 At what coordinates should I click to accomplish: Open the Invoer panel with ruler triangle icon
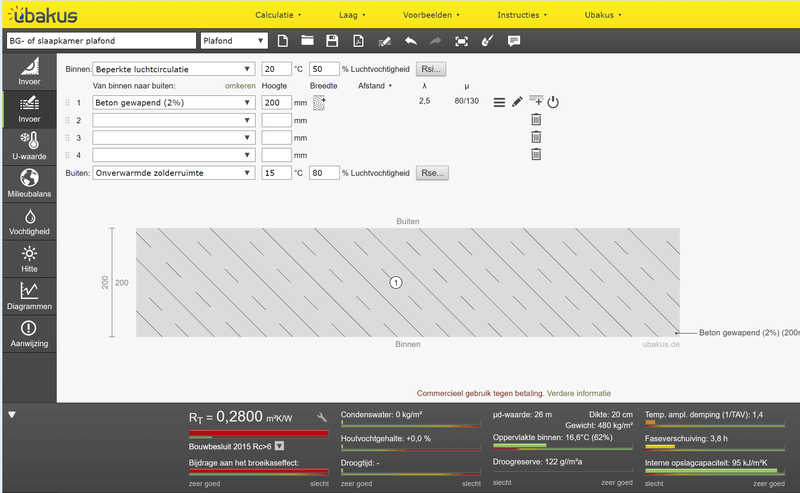click(29, 72)
